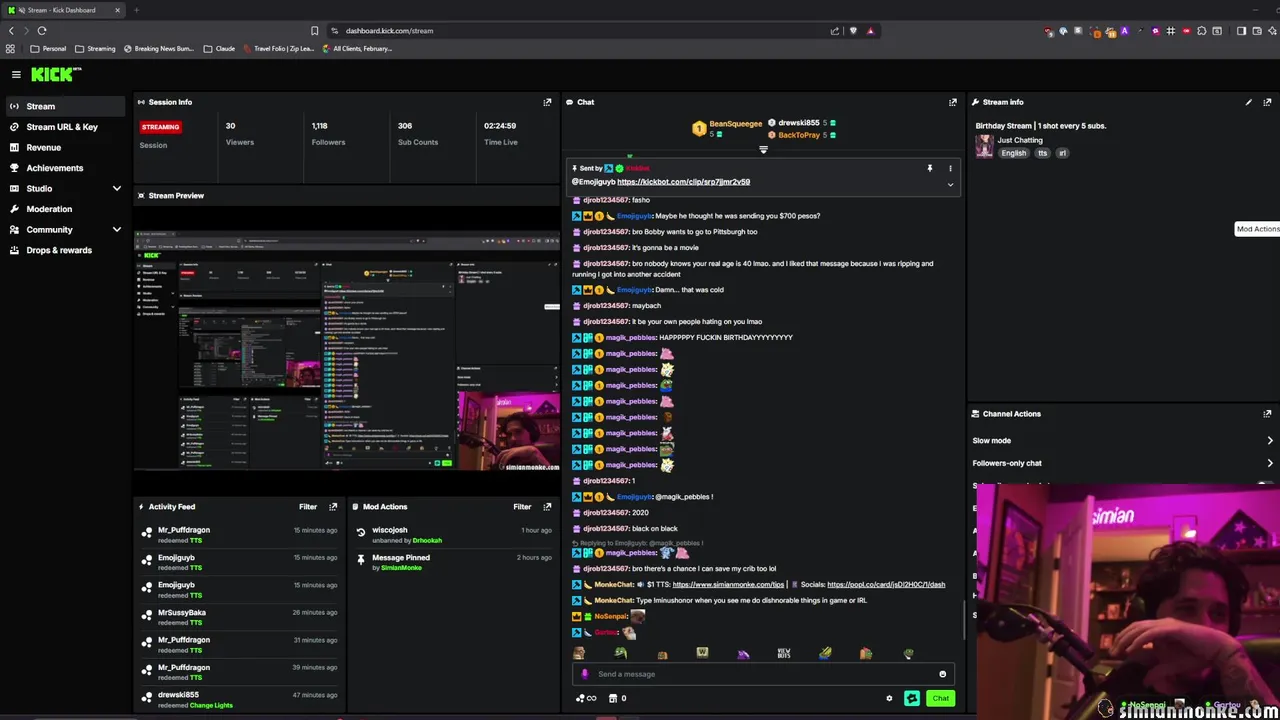This screenshot has height=720, width=1280.
Task: Open the simianmonke tips link
Action: point(728,585)
